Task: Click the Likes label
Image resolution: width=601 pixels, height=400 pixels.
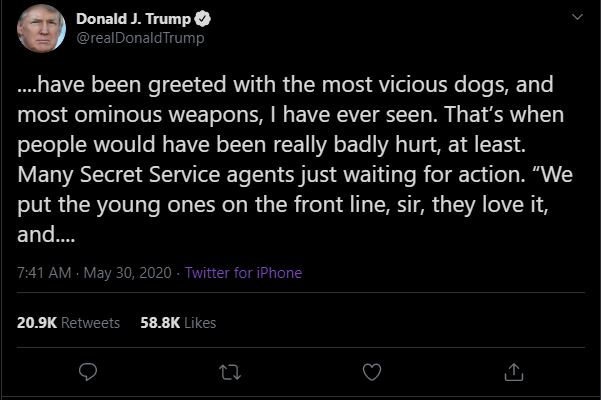Action: click(200, 322)
